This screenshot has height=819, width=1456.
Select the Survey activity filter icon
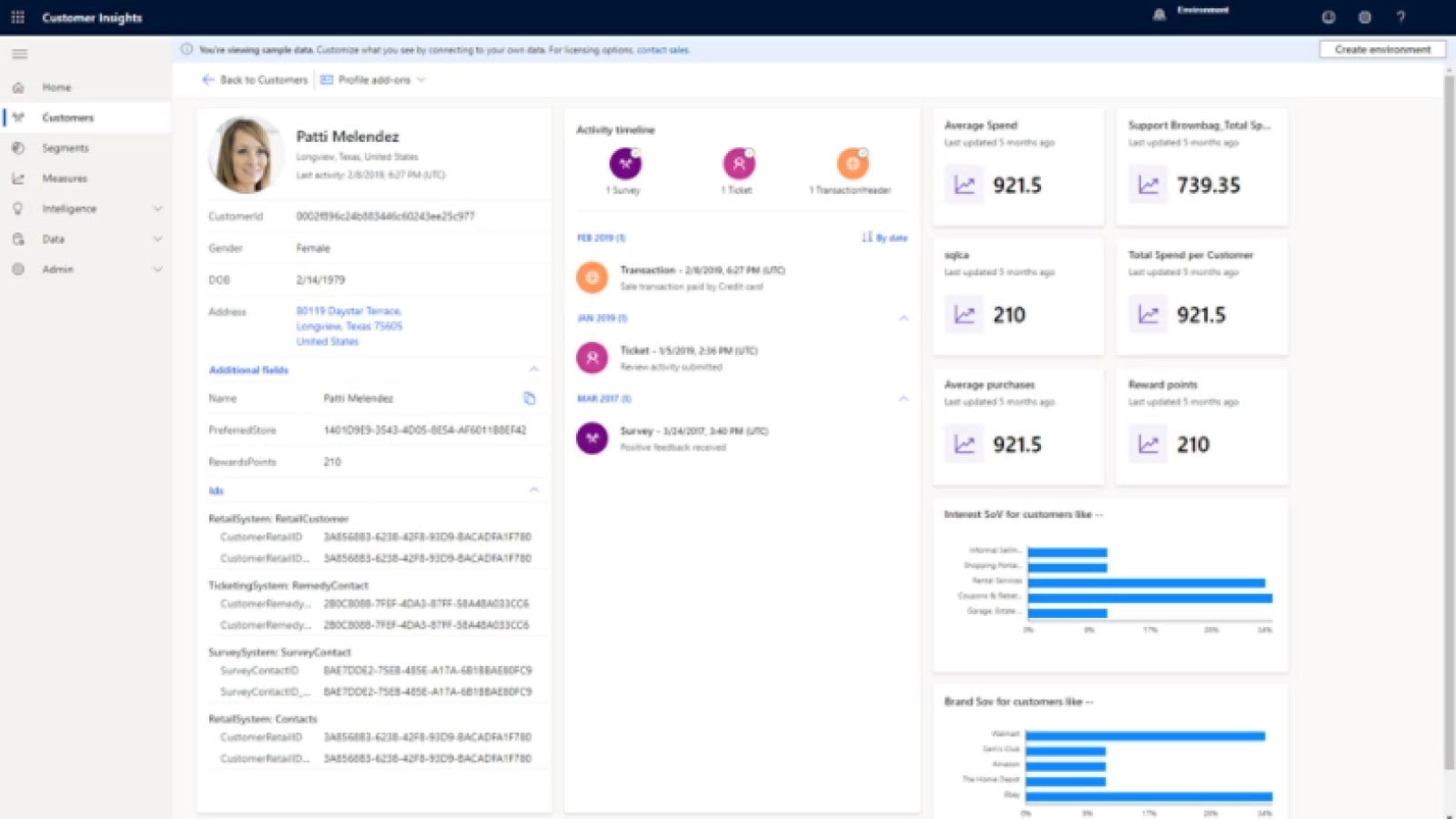[625, 164]
